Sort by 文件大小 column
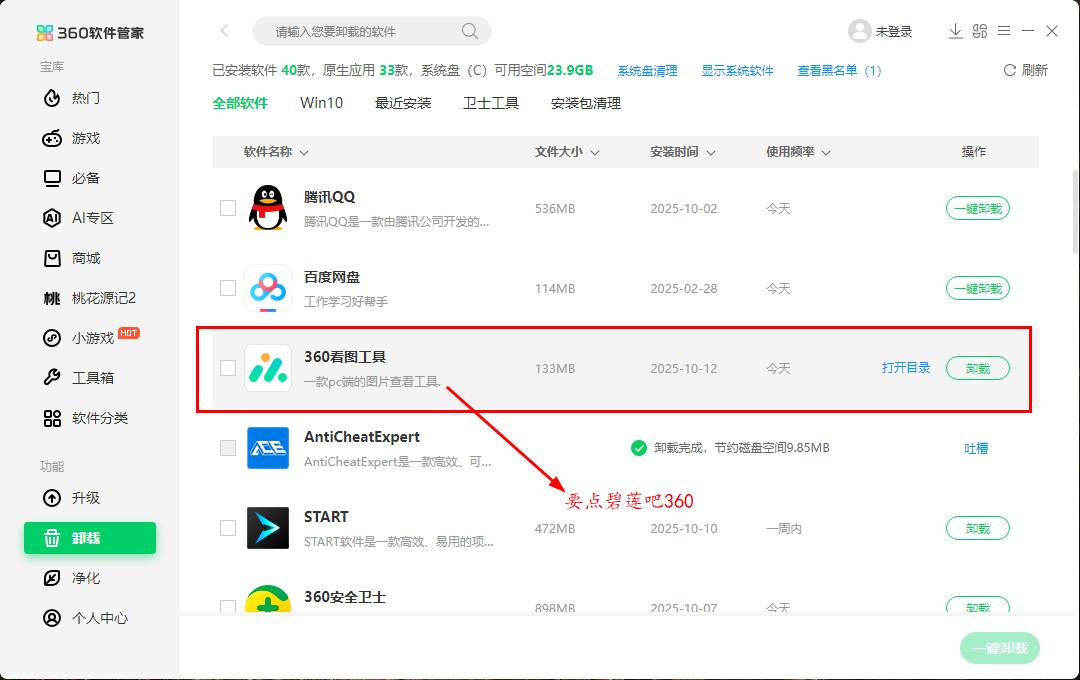Image resolution: width=1080 pixels, height=680 pixels. [567, 152]
